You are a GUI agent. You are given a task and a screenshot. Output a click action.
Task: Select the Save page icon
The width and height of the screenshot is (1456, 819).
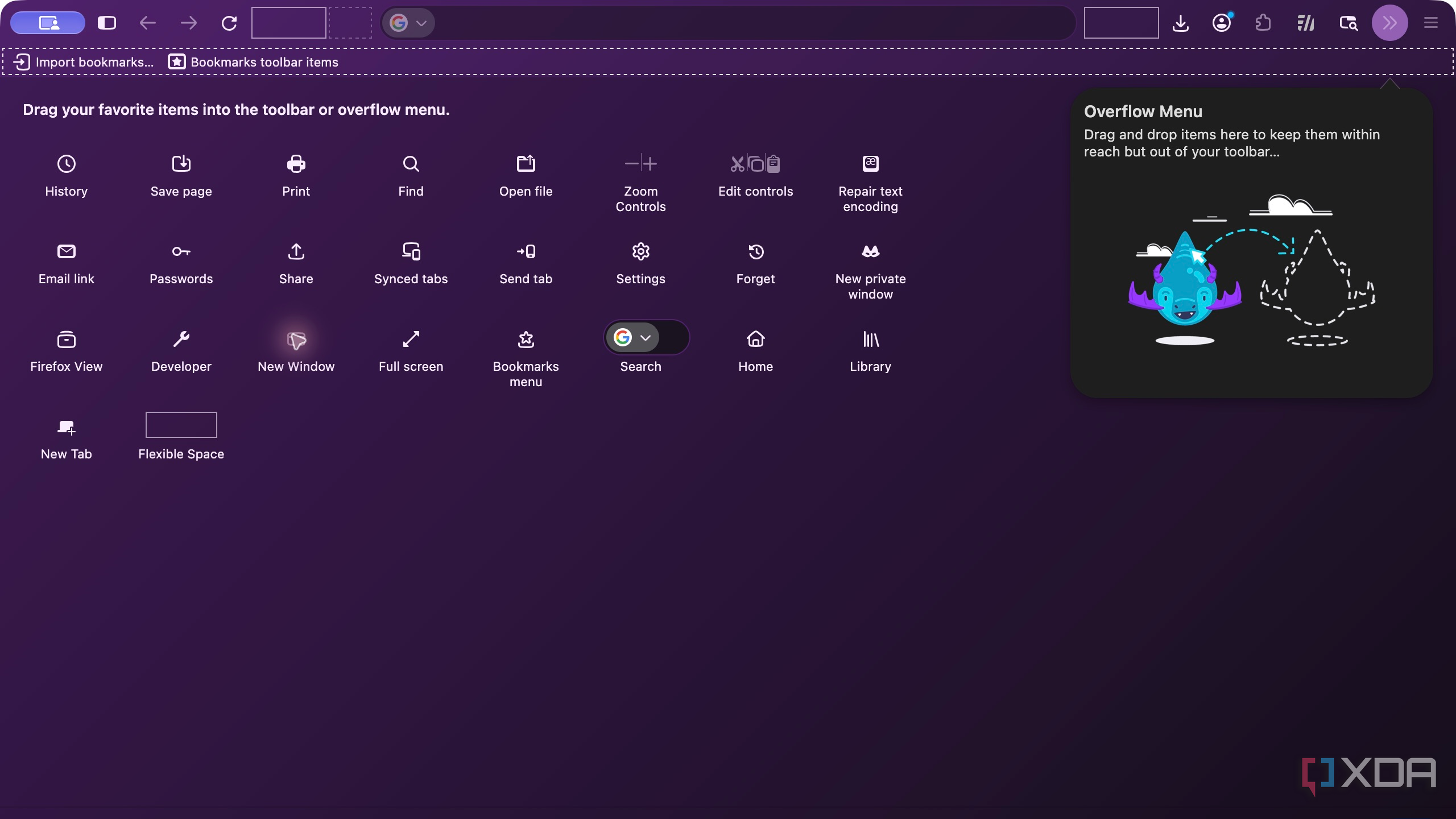(x=181, y=164)
